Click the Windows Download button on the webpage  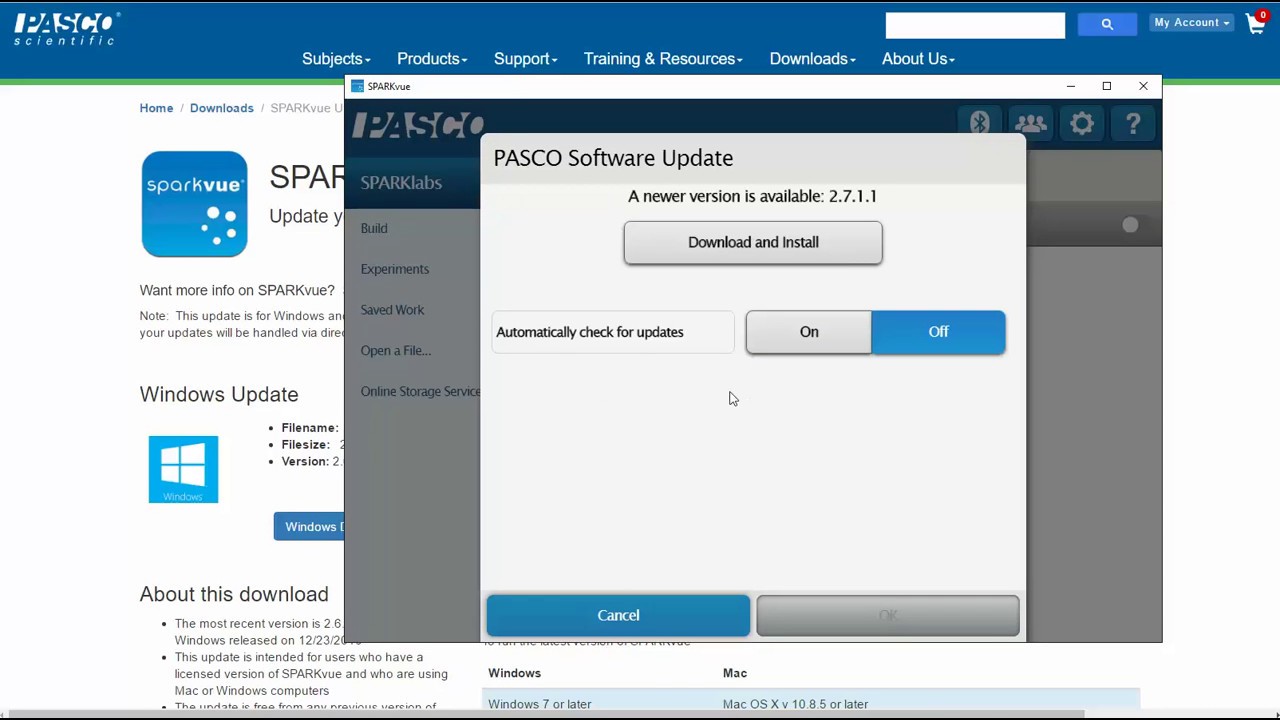coord(309,527)
